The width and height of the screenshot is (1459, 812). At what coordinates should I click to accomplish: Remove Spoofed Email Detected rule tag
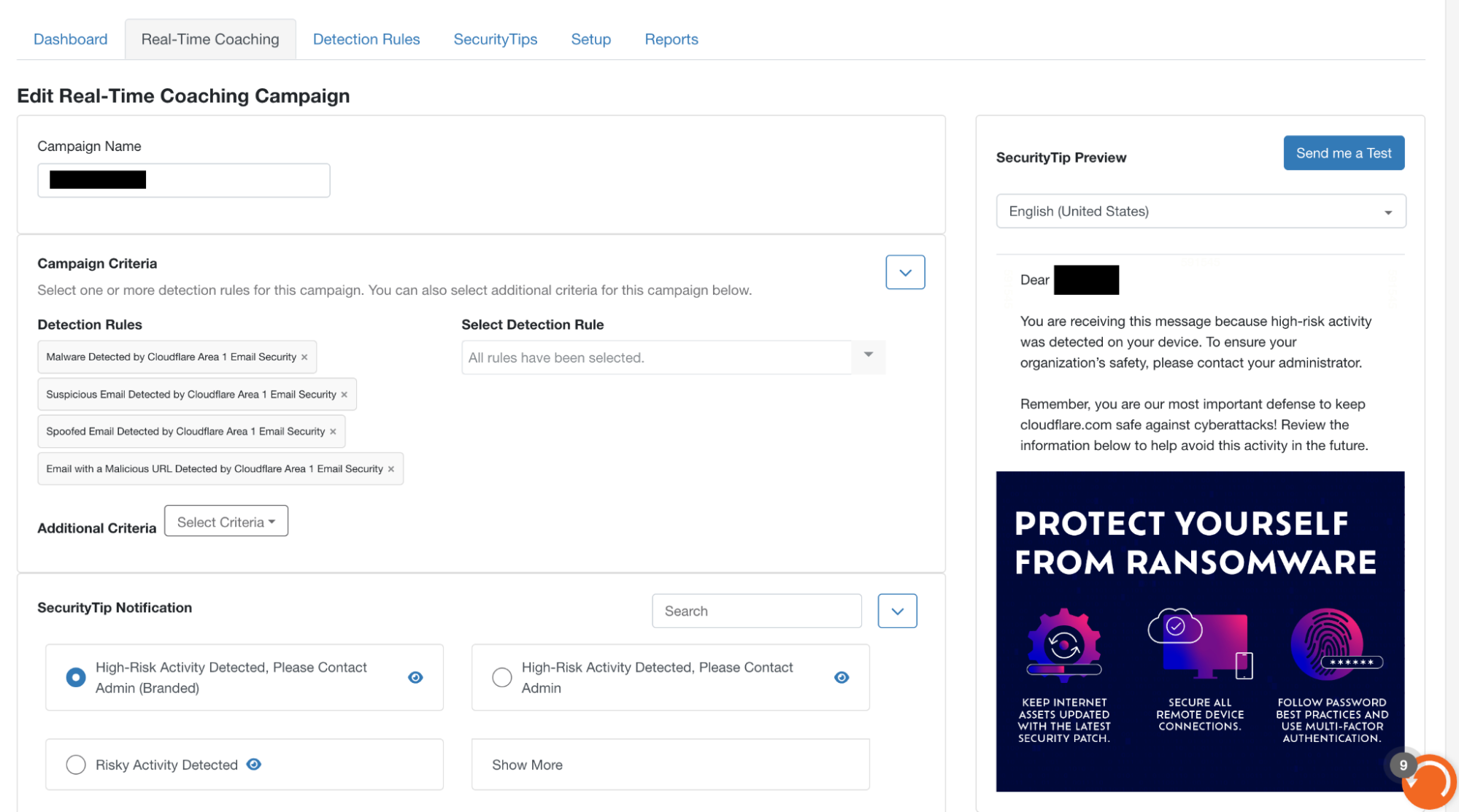point(333,432)
